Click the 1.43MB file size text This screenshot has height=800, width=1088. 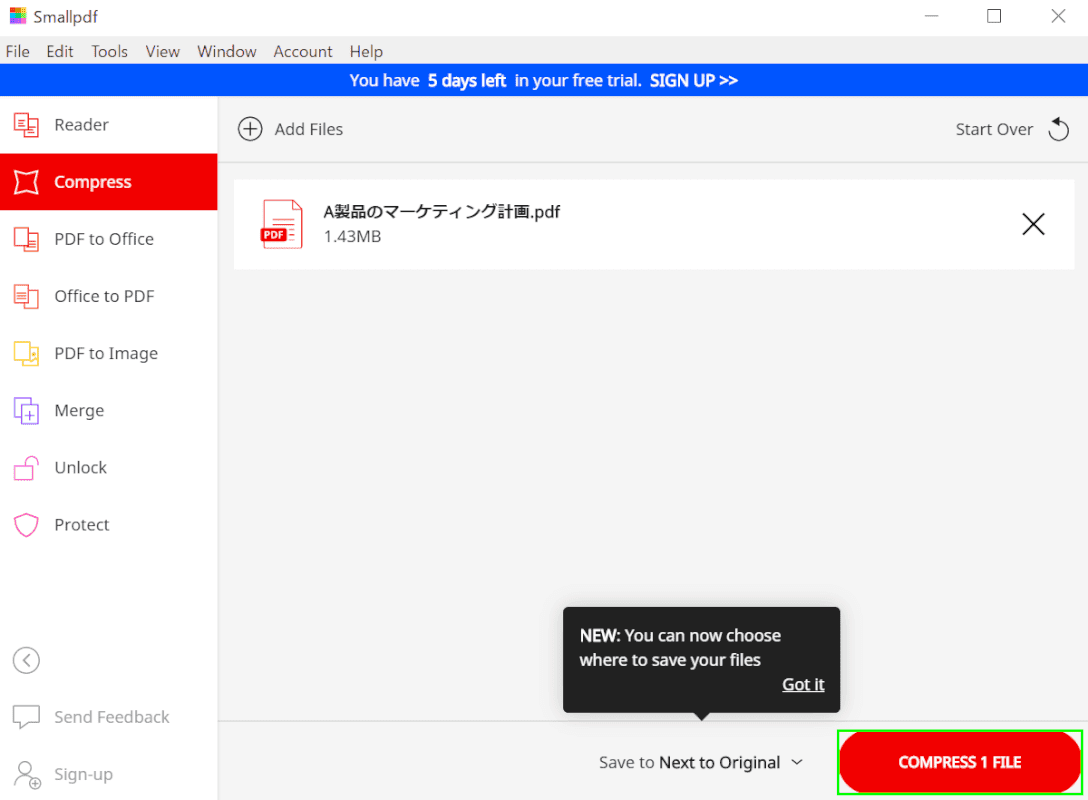pyautogui.click(x=352, y=237)
